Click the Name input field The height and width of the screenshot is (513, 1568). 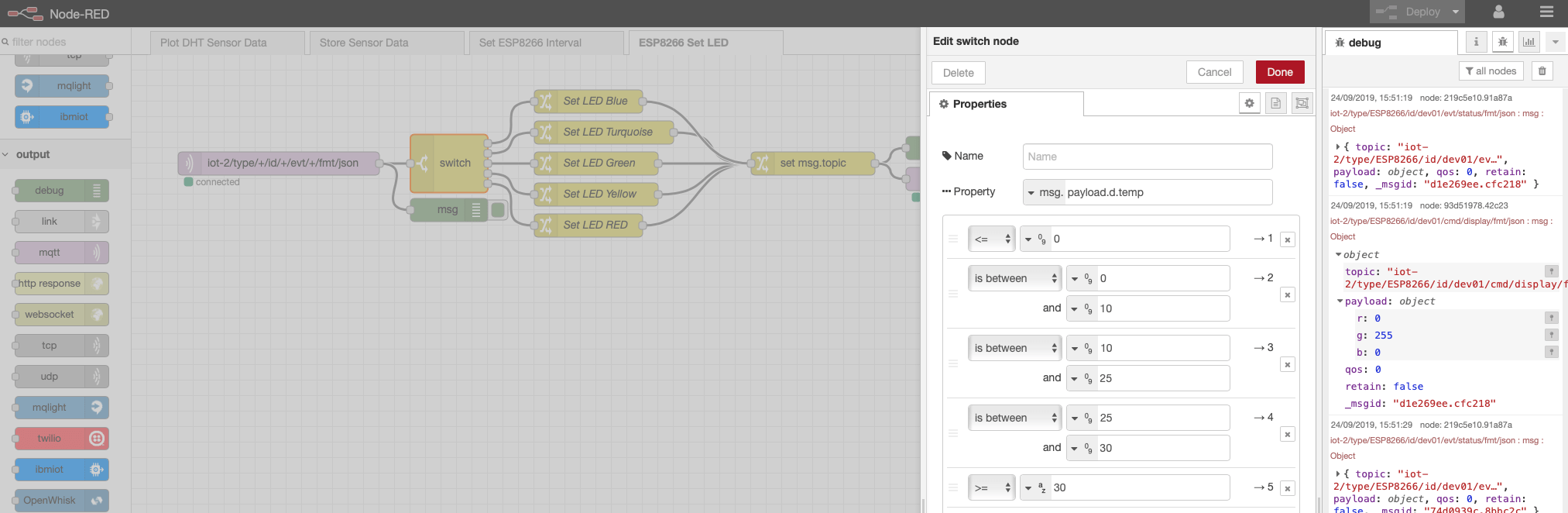click(x=1148, y=157)
